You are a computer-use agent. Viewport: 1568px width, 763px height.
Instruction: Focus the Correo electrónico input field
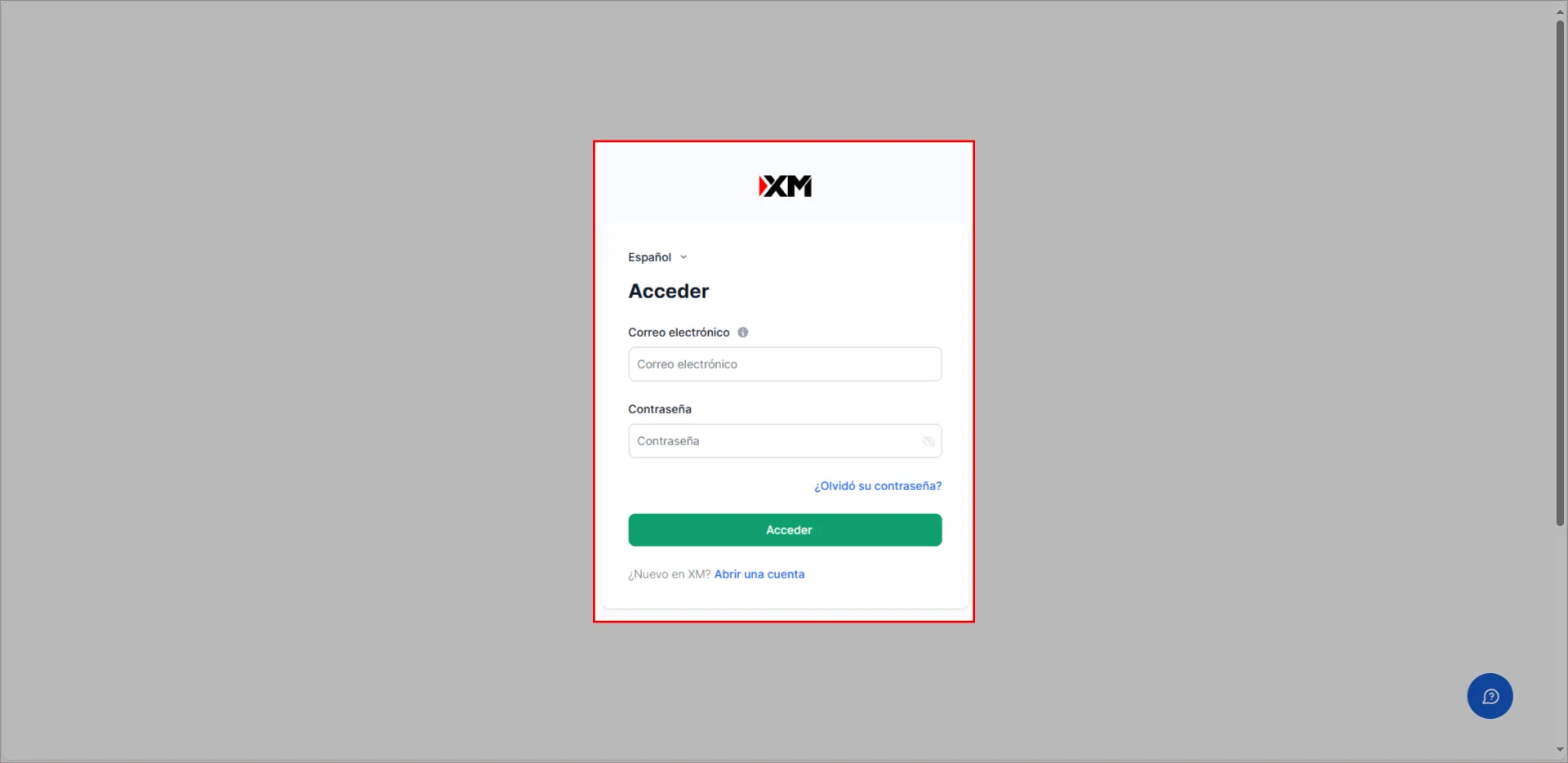click(785, 364)
